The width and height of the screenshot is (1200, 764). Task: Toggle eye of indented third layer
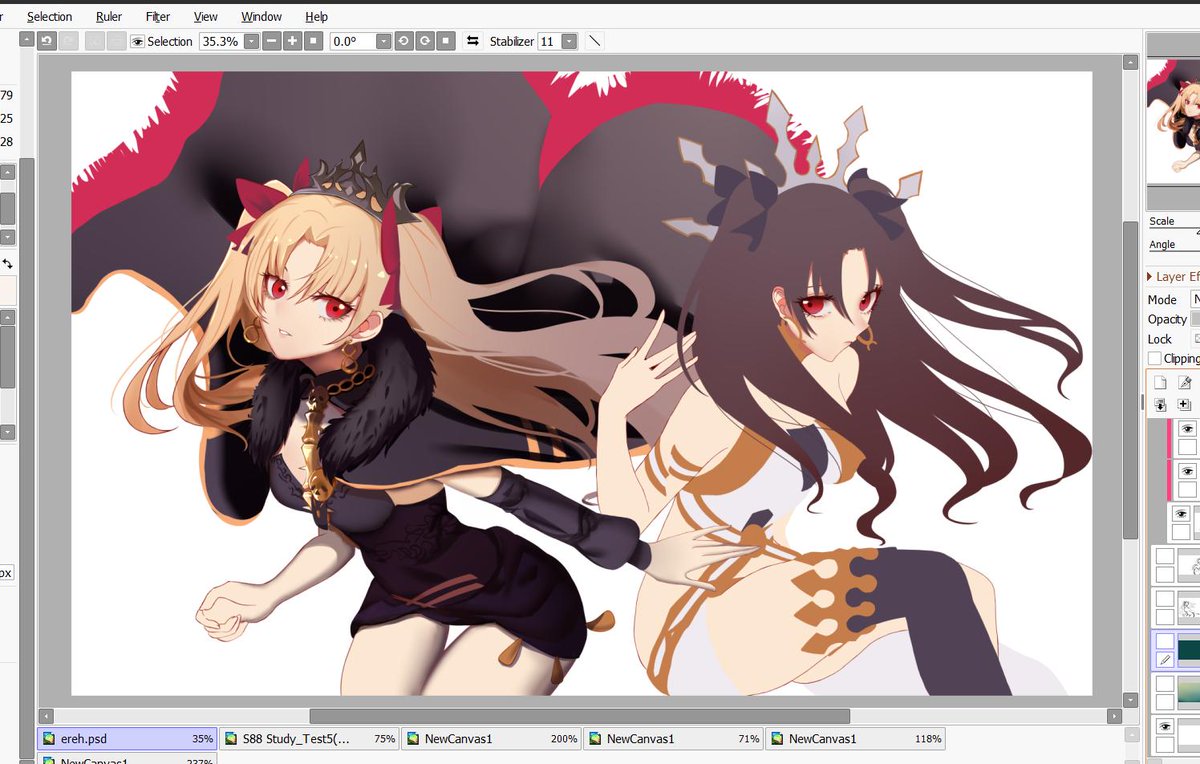tap(1181, 514)
